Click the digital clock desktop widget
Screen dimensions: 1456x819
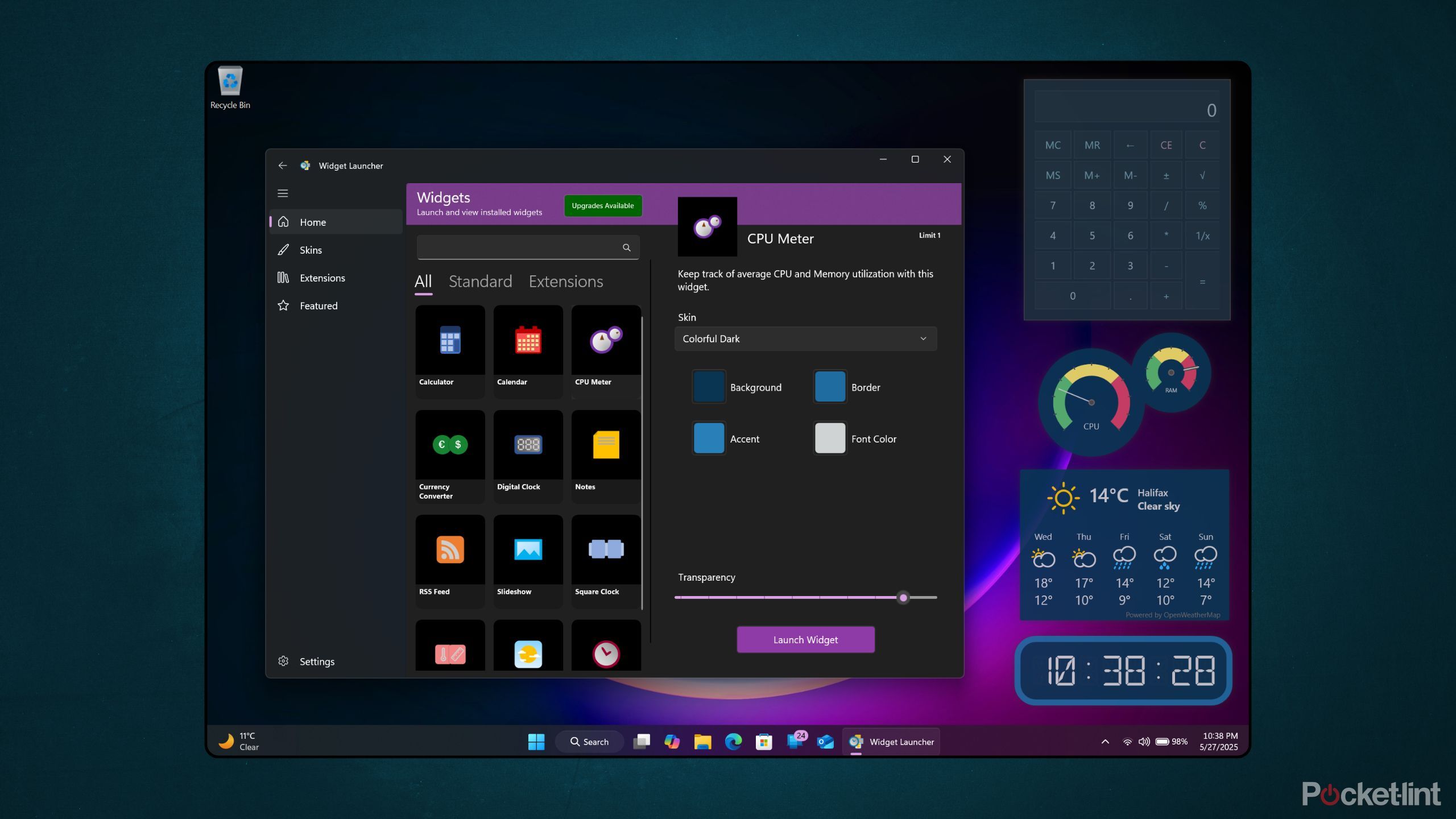1123,671
